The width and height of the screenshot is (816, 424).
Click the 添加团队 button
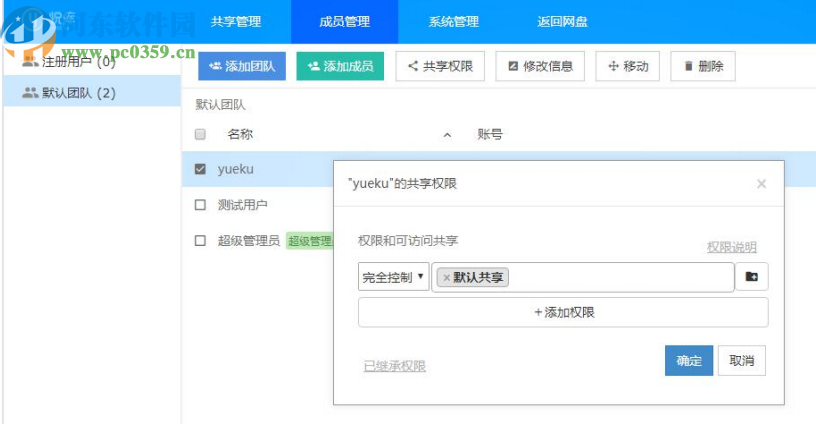(x=242, y=66)
